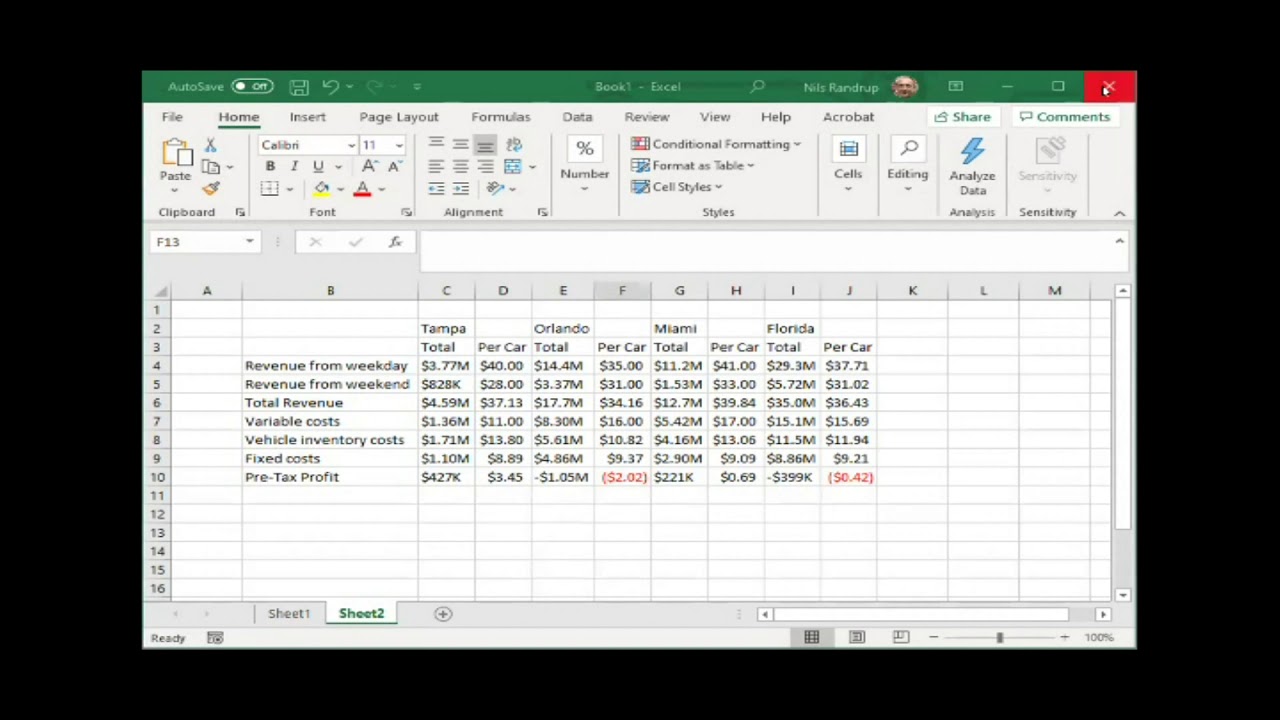Screen dimensions: 1280x720
Task: Open Conditional Formatting menu
Action: [716, 144]
